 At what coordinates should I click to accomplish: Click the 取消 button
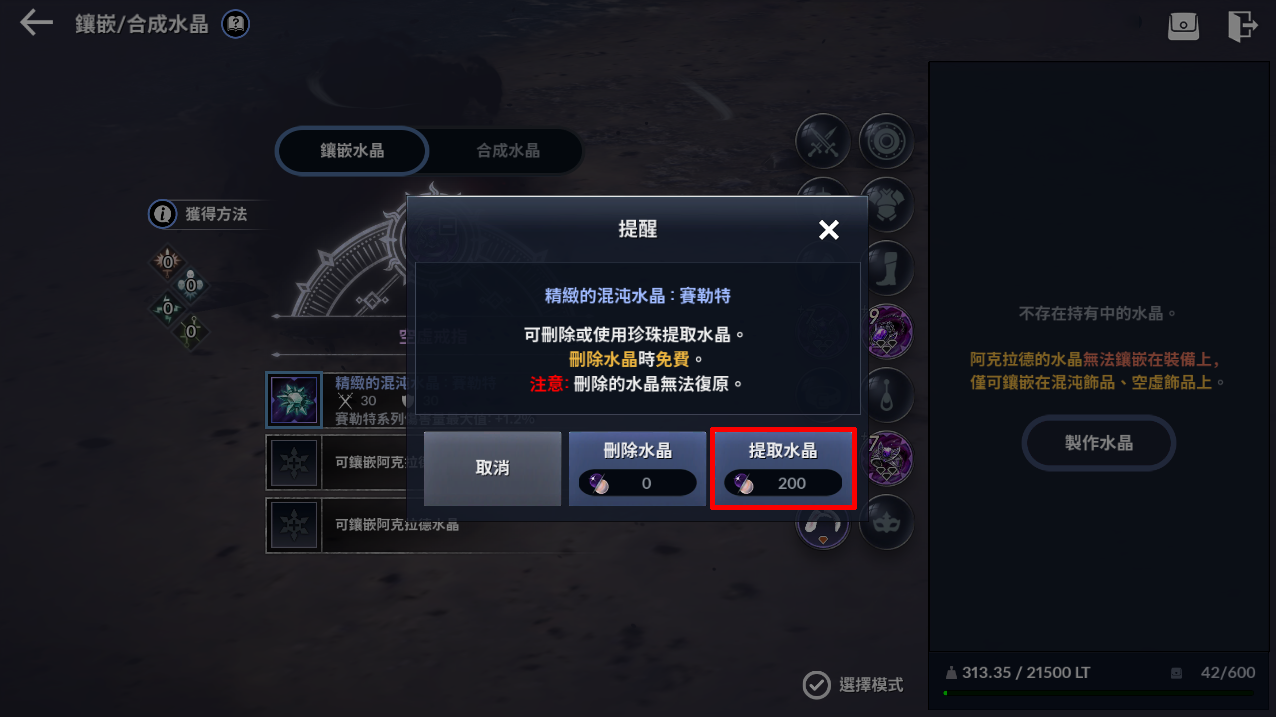tap(492, 468)
